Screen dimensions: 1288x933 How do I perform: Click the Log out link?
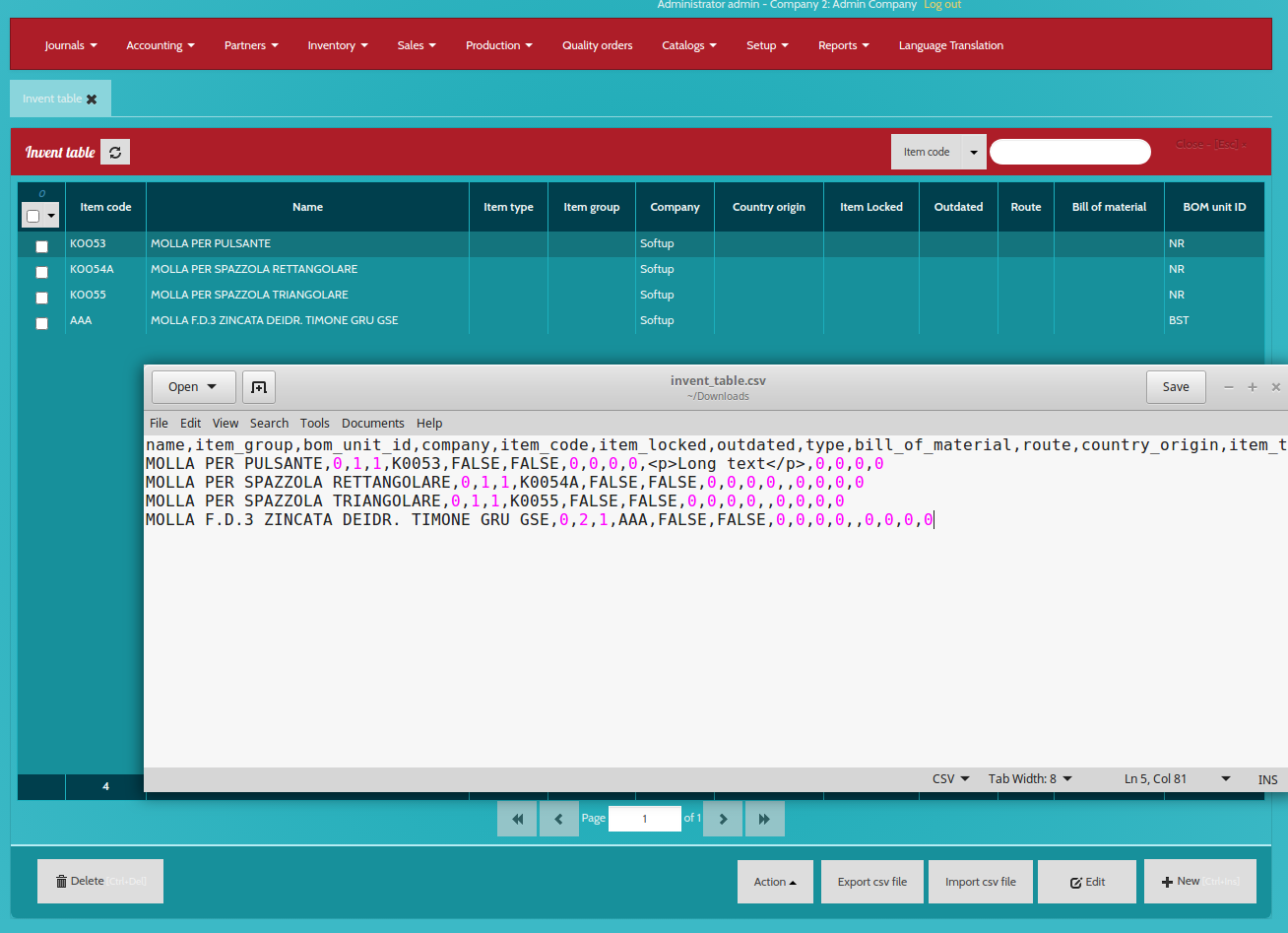click(942, 5)
